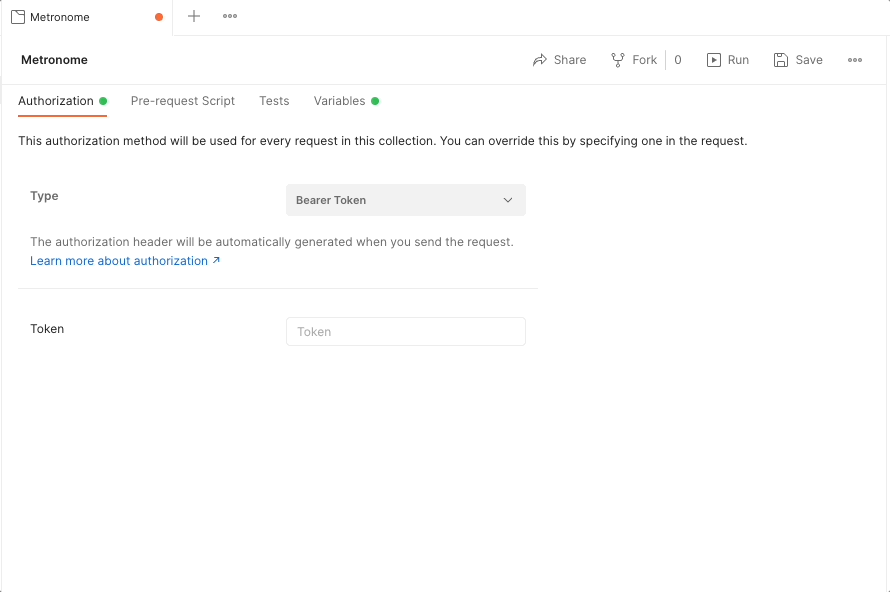
Task: Click the Fork count showing zero
Action: (x=678, y=59)
